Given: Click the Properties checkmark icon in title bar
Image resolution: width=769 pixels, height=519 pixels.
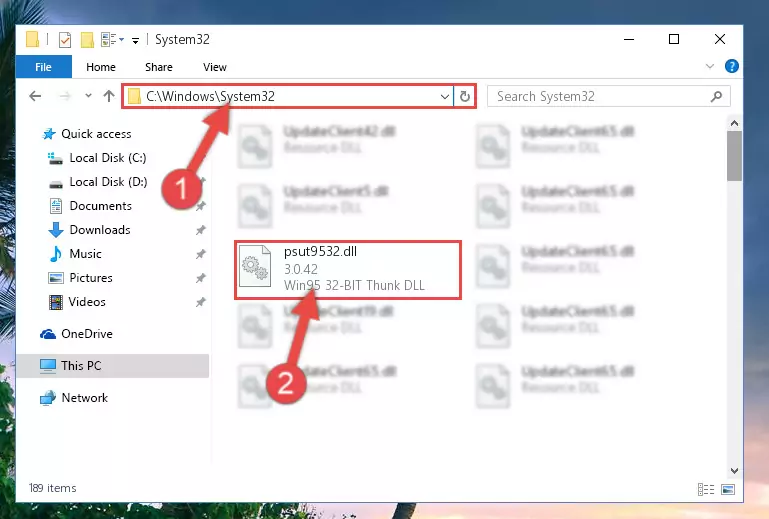Looking at the screenshot, I should pyautogui.click(x=65, y=40).
